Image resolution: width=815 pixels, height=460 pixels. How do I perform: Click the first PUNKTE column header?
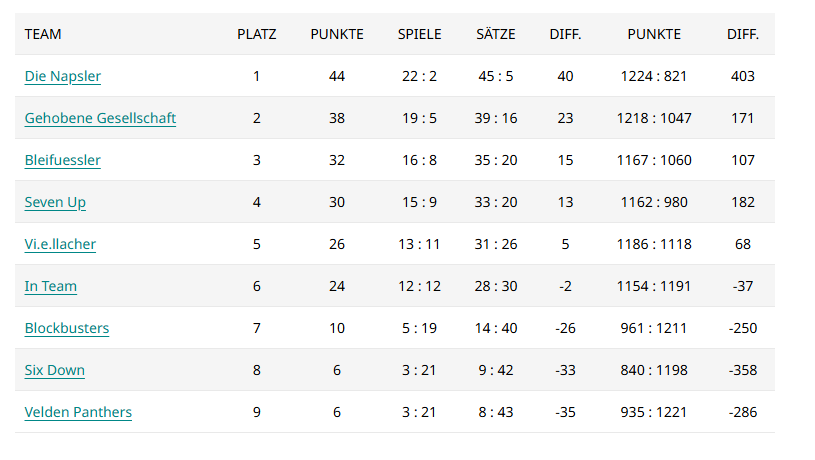(337, 34)
